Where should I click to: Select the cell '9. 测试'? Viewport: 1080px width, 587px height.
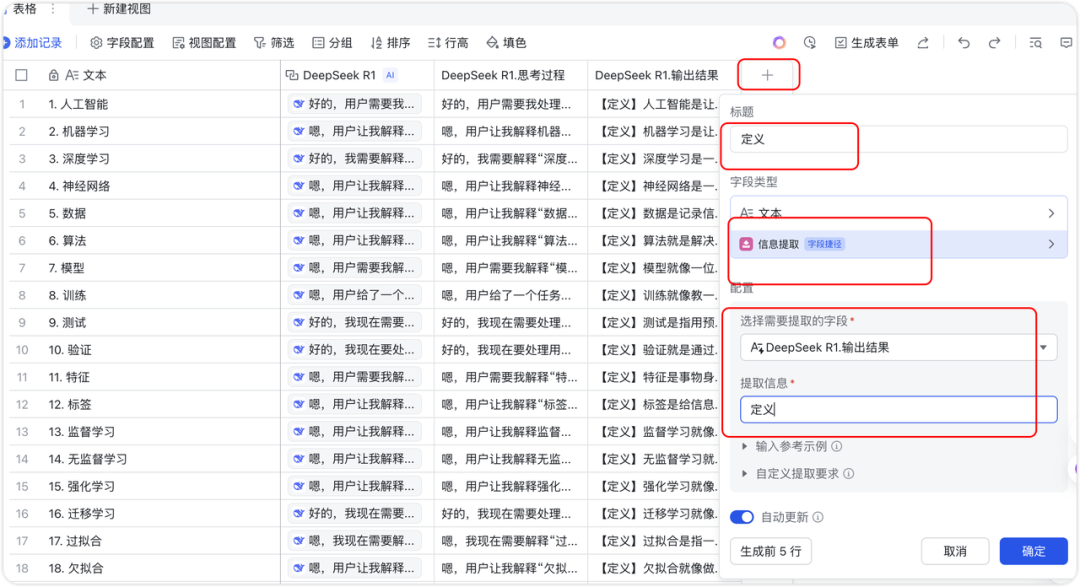[x=158, y=322]
